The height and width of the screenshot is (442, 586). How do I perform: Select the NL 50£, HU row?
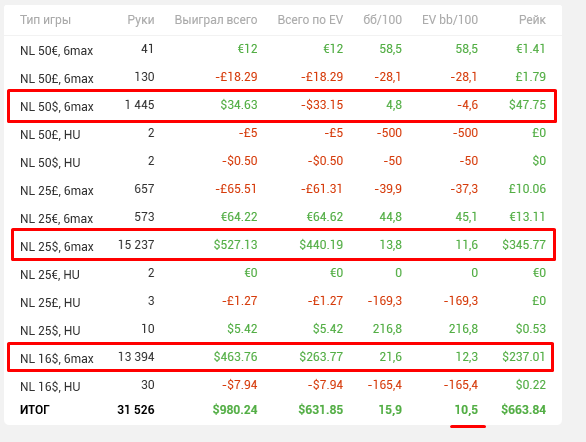coord(283,133)
